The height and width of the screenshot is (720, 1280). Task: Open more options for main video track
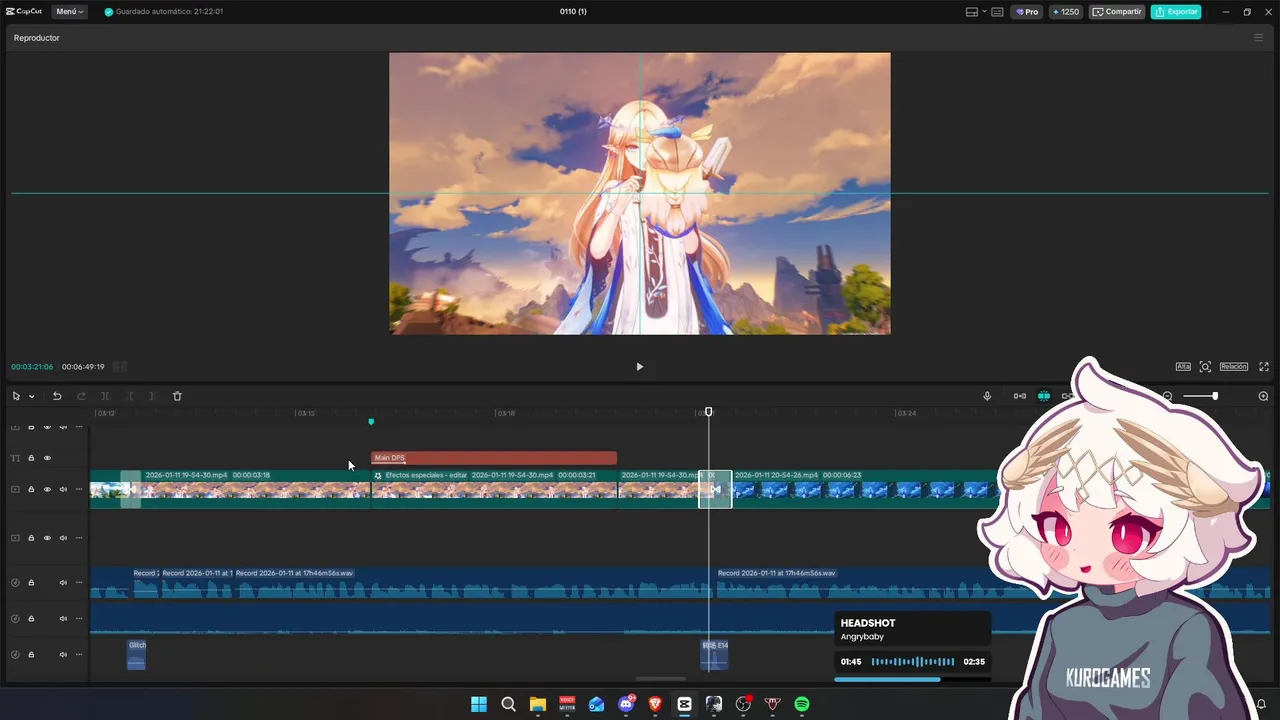[79, 489]
